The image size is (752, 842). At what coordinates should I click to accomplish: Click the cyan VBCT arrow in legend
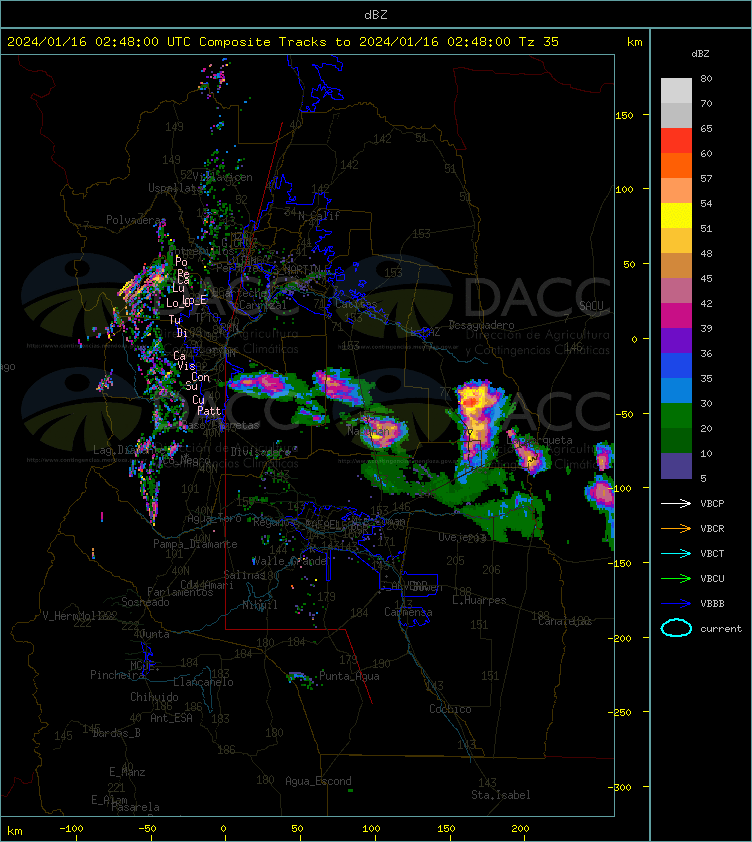click(676, 553)
